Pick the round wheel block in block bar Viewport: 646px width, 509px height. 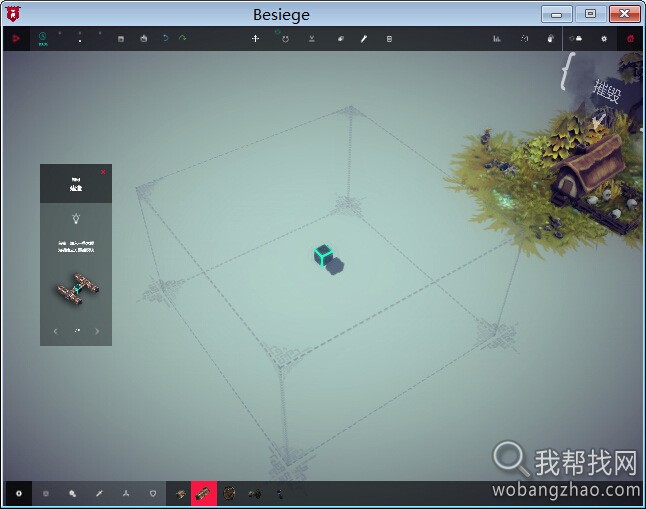(229, 493)
